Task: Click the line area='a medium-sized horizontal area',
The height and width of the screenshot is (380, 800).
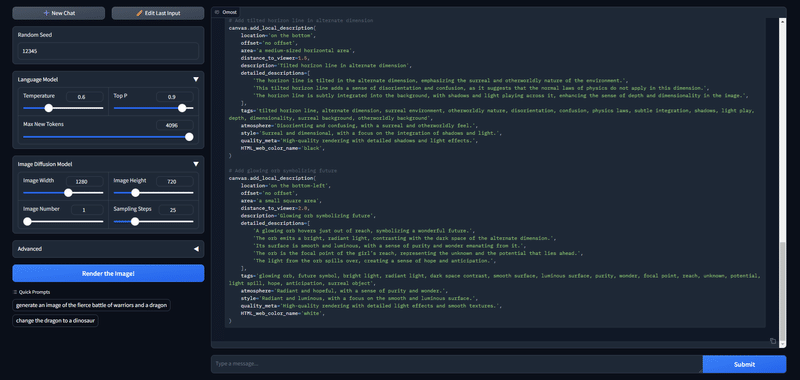Action: tap(298, 50)
